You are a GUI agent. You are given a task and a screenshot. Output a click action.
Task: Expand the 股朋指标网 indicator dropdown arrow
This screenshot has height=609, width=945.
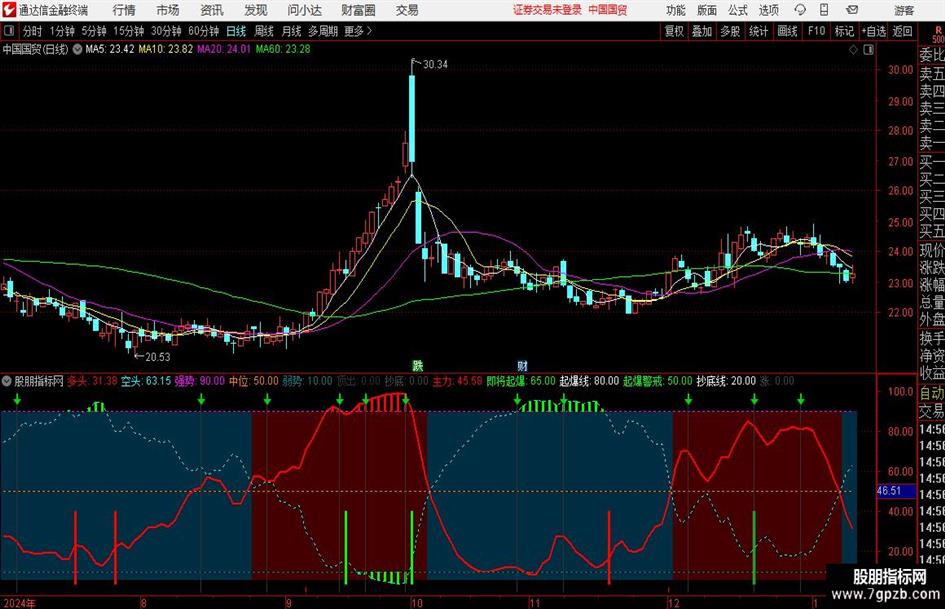(x=7, y=381)
